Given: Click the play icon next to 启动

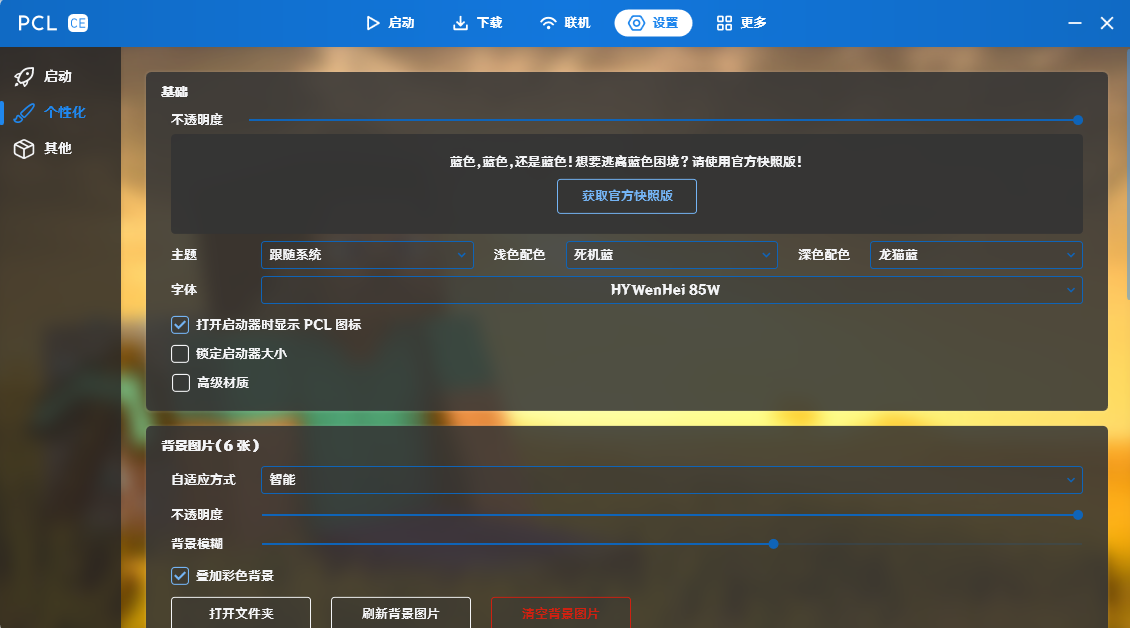Looking at the screenshot, I should tap(373, 22).
